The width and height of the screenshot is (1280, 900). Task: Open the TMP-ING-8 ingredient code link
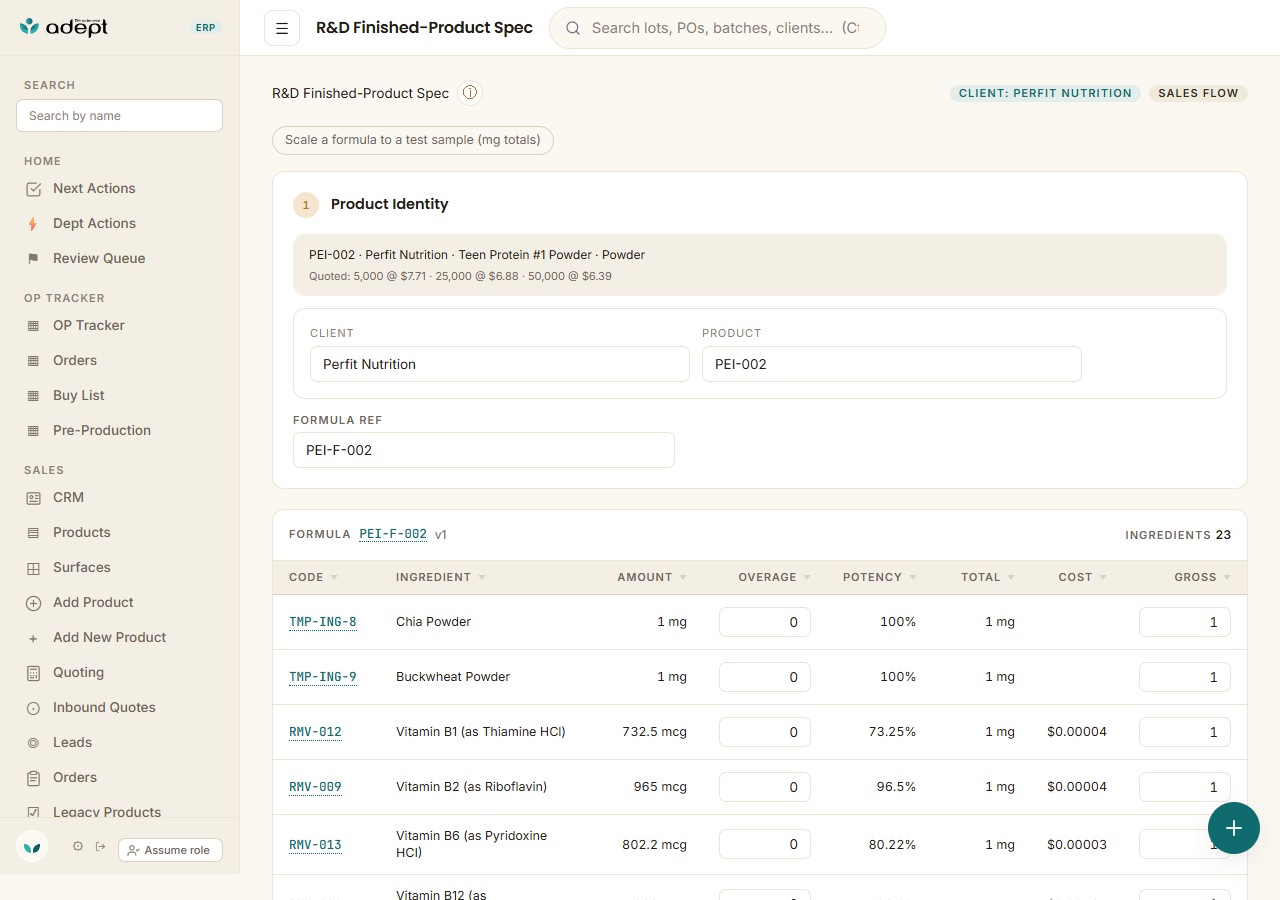323,622
